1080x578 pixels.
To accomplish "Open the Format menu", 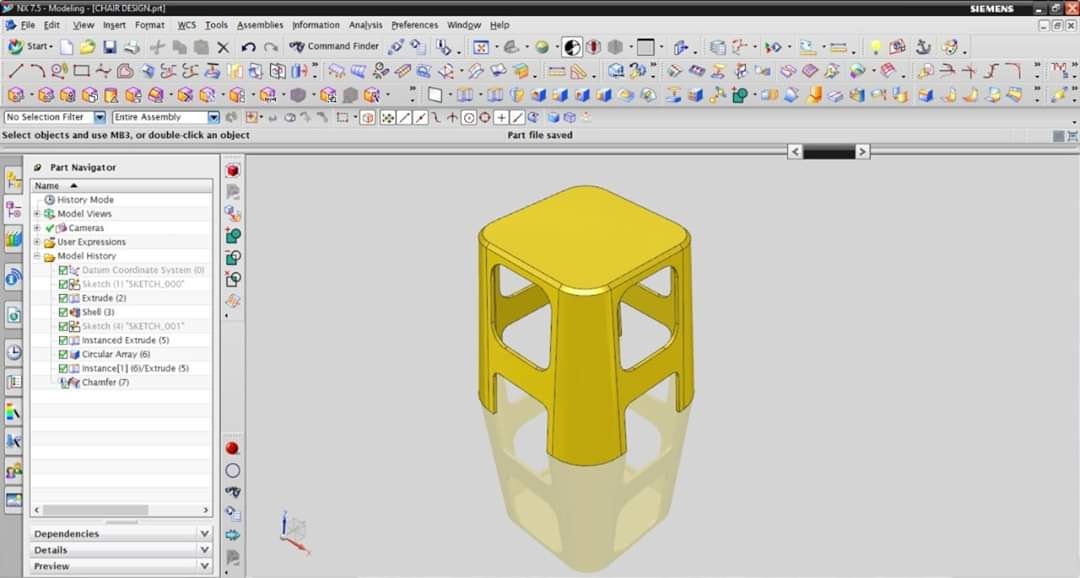I will [x=149, y=25].
